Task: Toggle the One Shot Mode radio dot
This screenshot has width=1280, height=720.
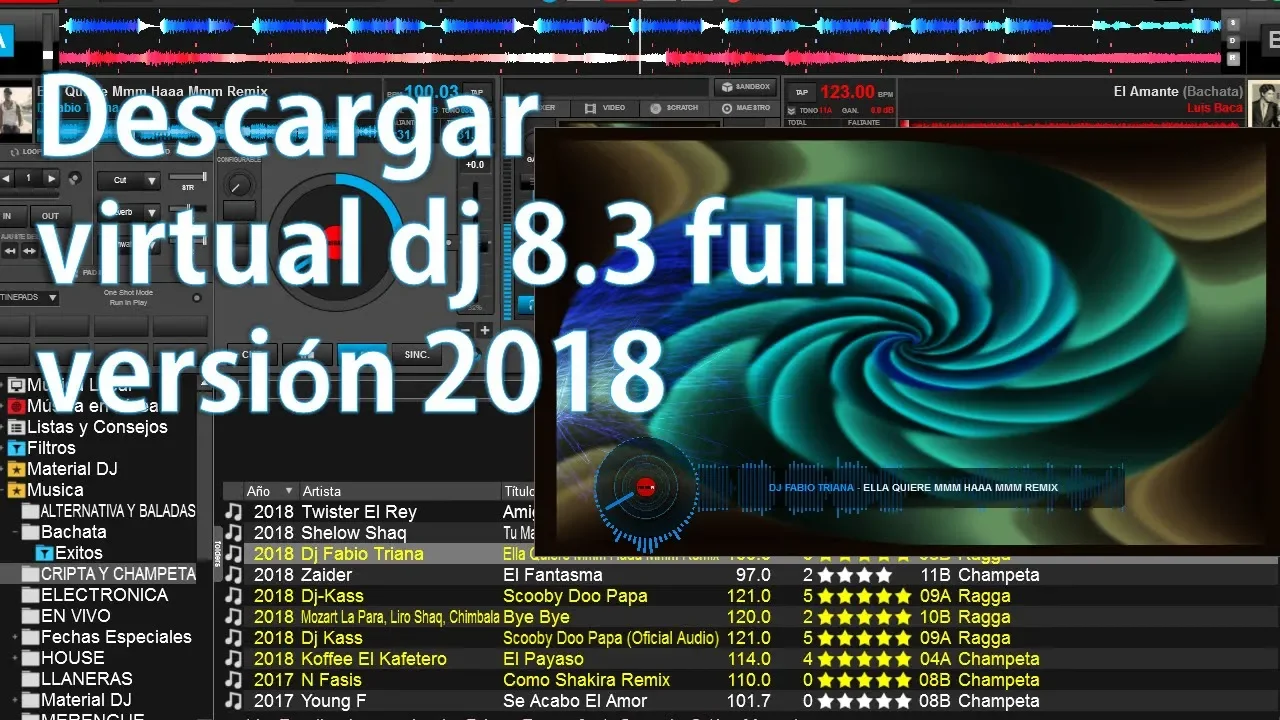Action: click(x=196, y=297)
